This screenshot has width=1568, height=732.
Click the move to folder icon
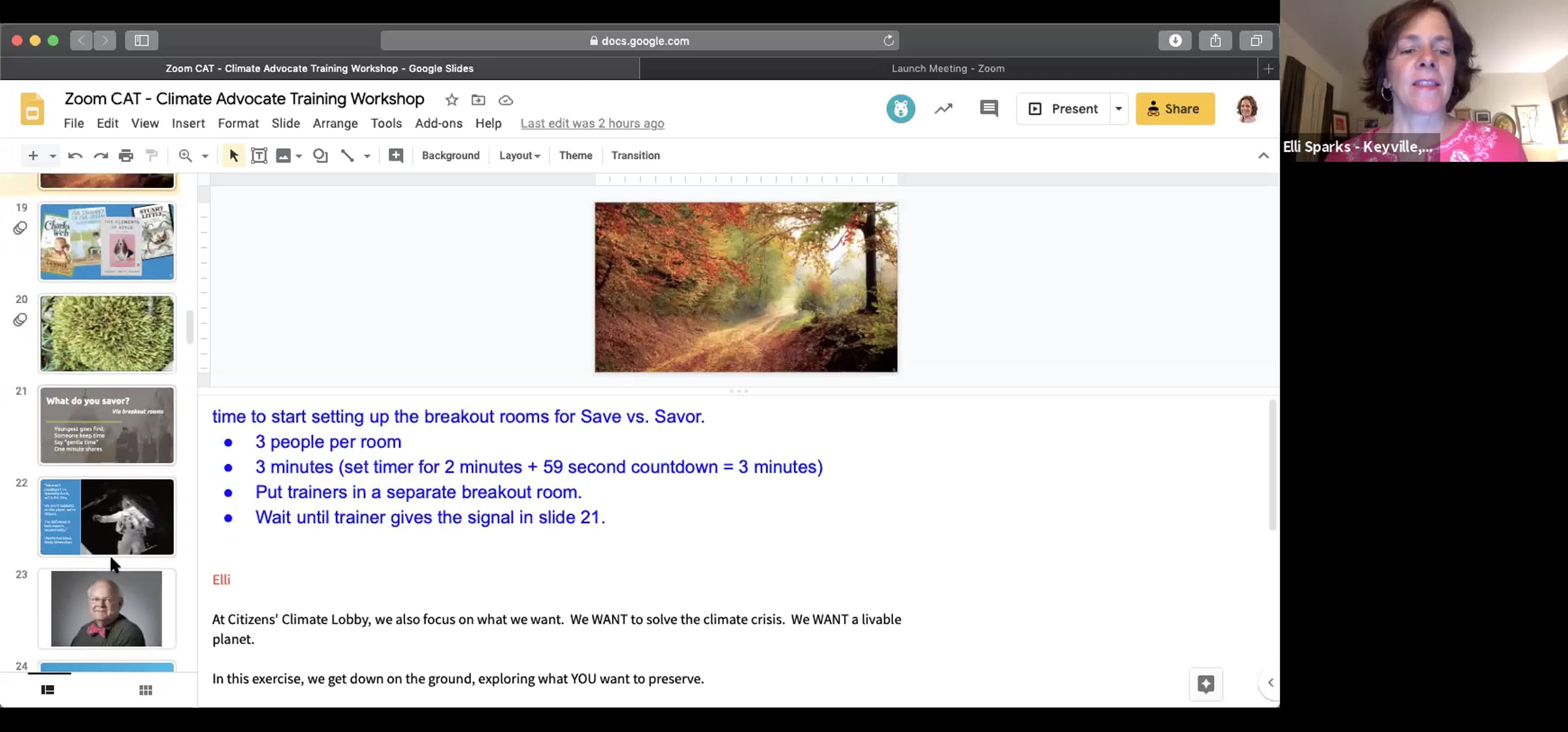pyautogui.click(x=478, y=100)
